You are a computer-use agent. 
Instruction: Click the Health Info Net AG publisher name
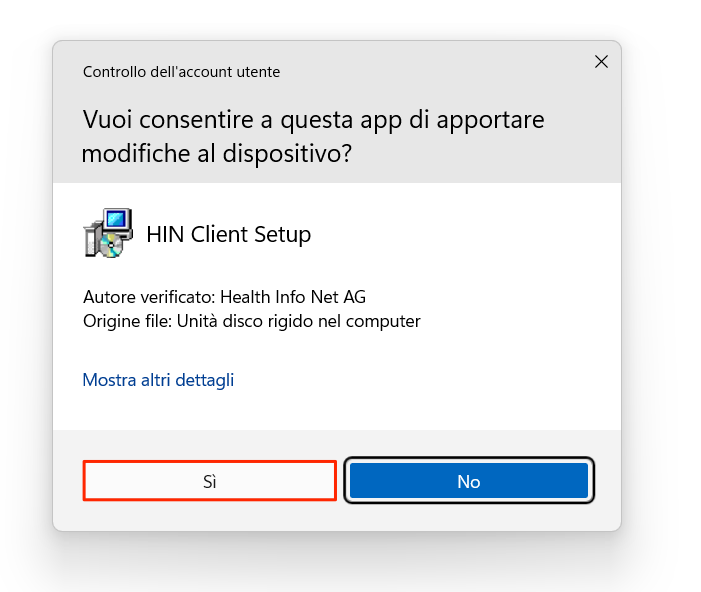pos(293,297)
